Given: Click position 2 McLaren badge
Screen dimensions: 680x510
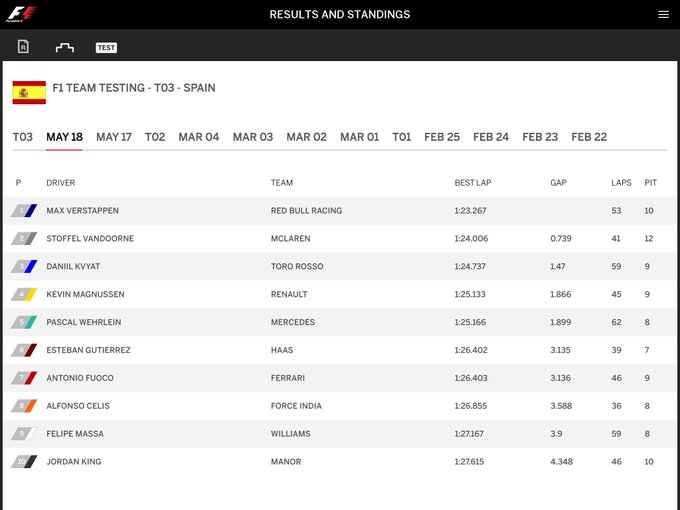Looking at the screenshot, I should click(x=24, y=238).
